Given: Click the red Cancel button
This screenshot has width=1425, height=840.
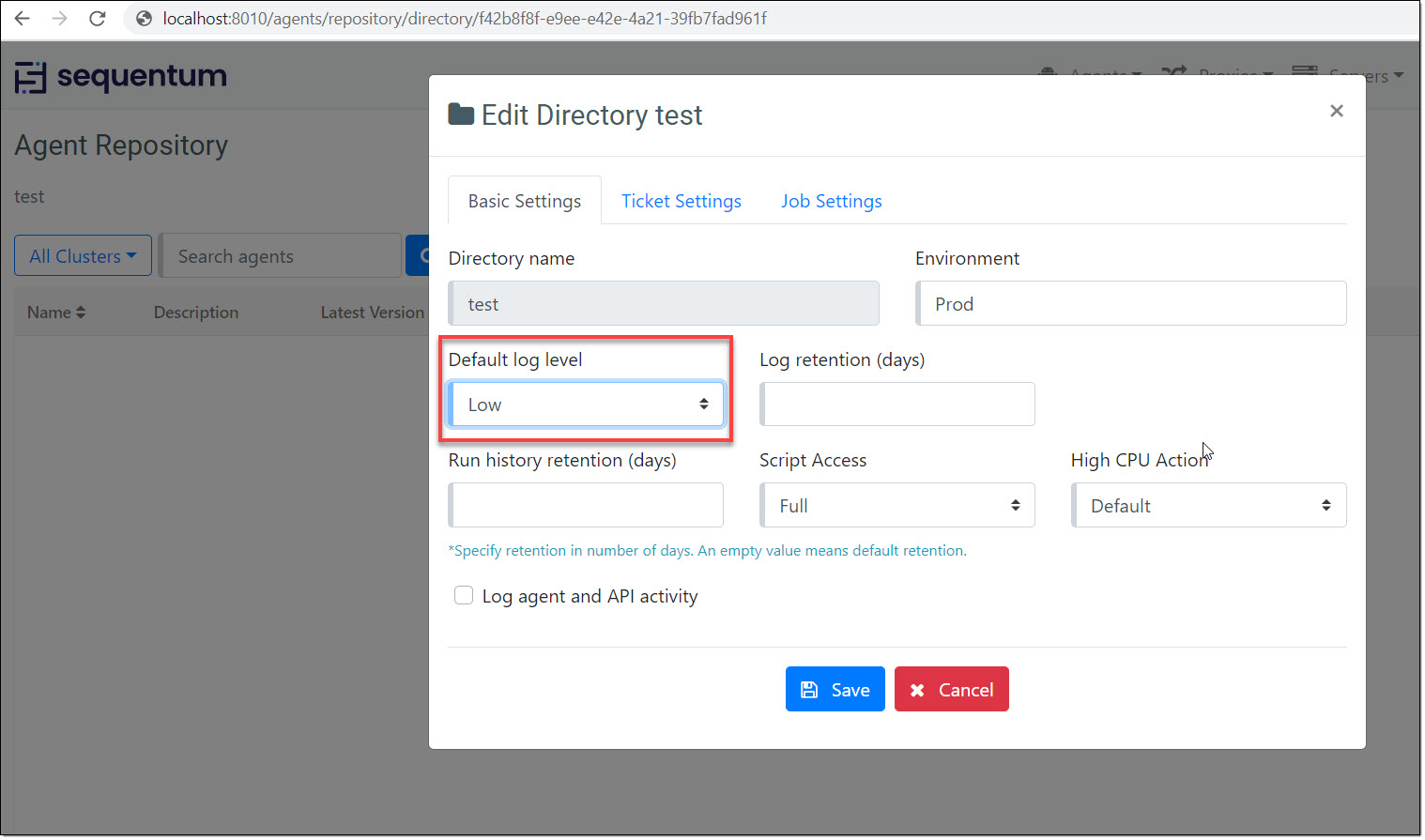Looking at the screenshot, I should (951, 690).
